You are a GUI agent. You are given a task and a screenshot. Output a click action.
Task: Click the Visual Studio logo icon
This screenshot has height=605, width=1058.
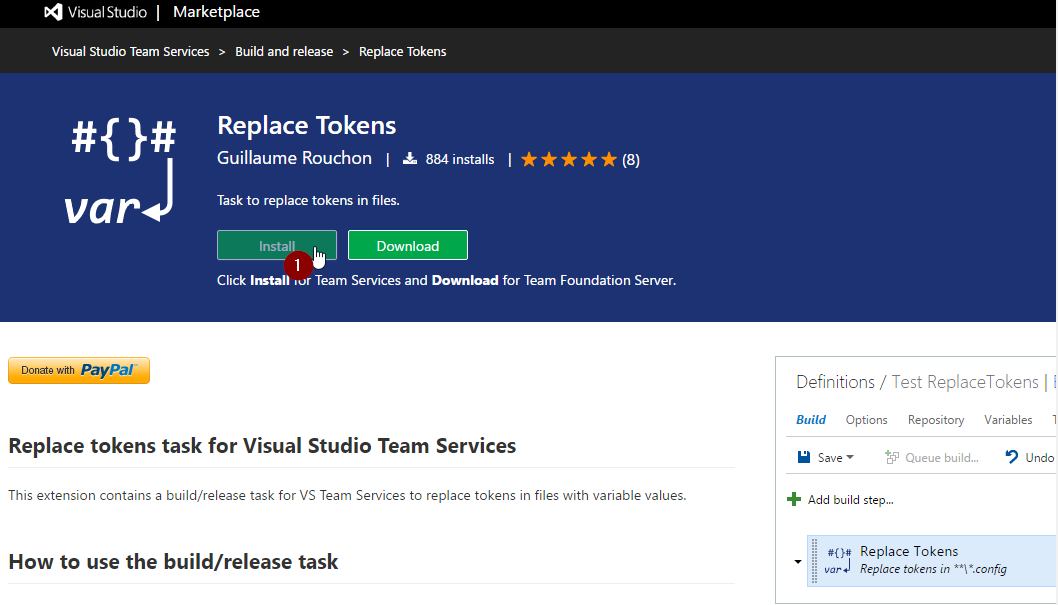tap(53, 12)
